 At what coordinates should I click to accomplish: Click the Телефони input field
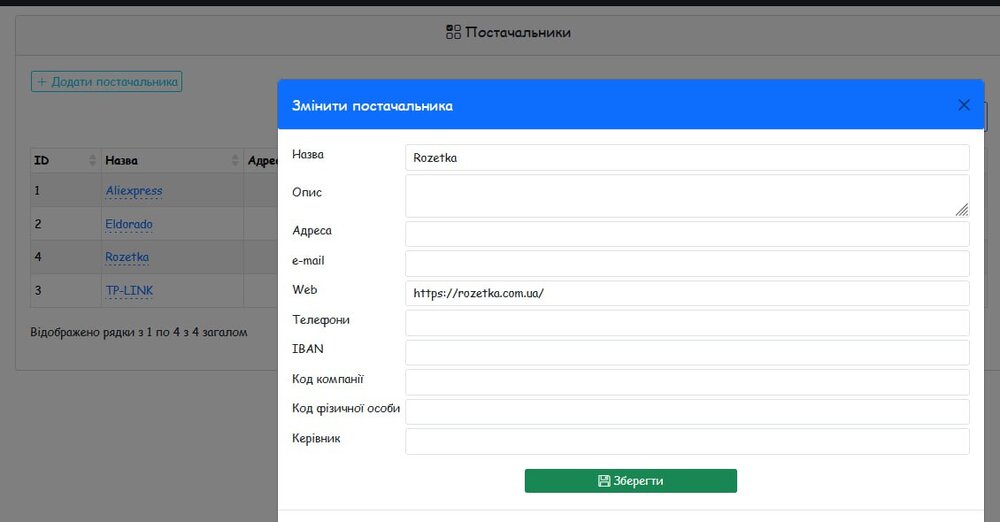click(x=687, y=323)
